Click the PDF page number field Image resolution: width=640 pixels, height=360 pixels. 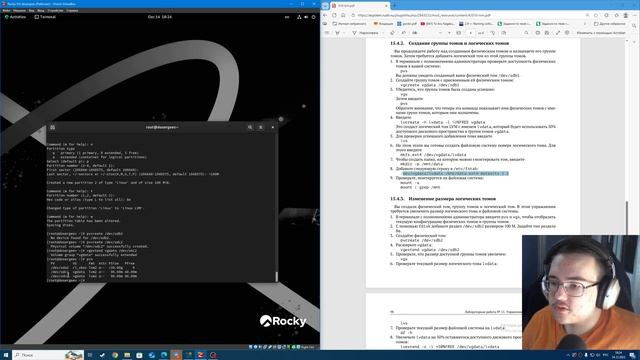(x=471, y=33)
